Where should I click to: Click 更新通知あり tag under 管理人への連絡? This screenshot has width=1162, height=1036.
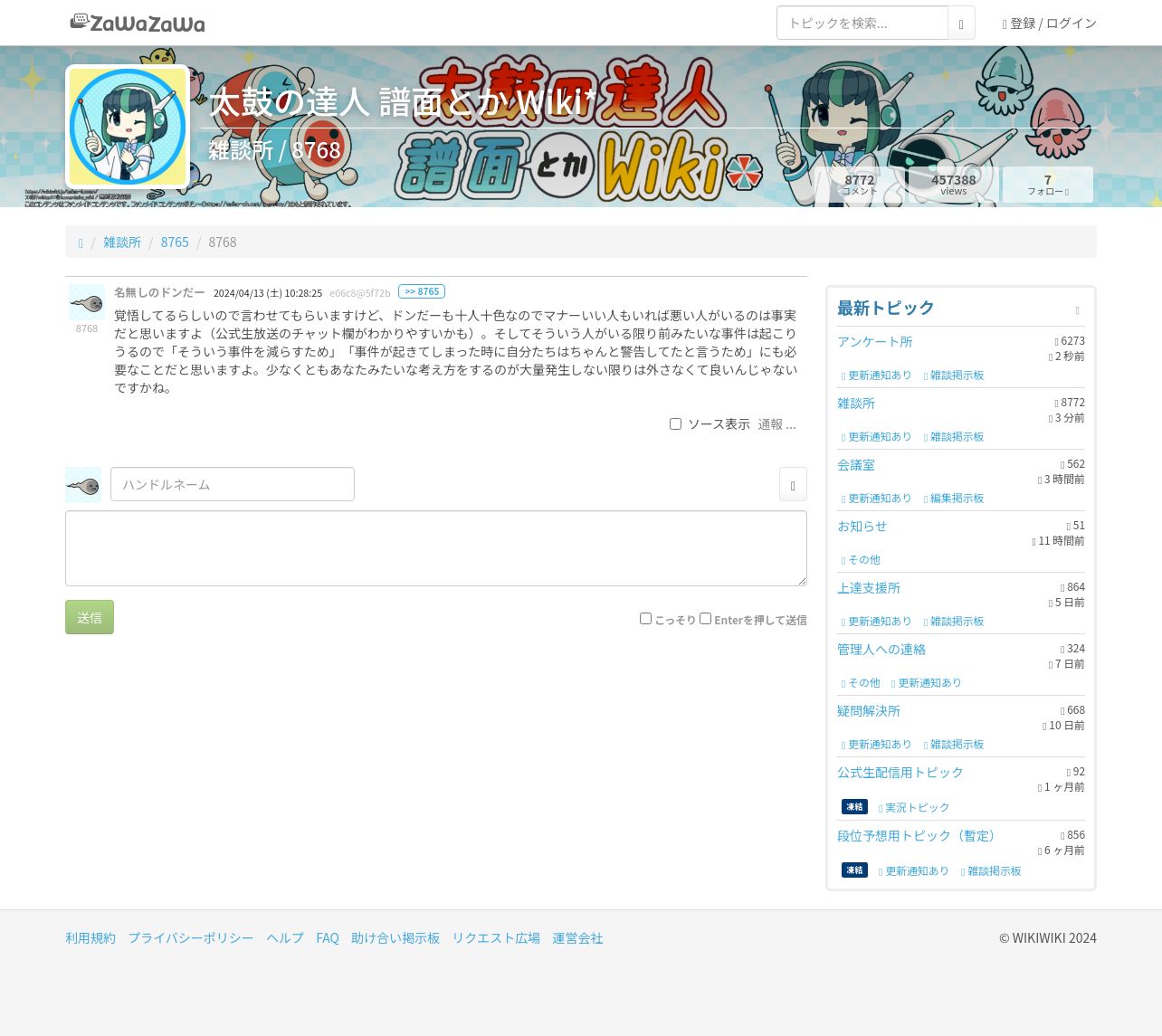926,683
